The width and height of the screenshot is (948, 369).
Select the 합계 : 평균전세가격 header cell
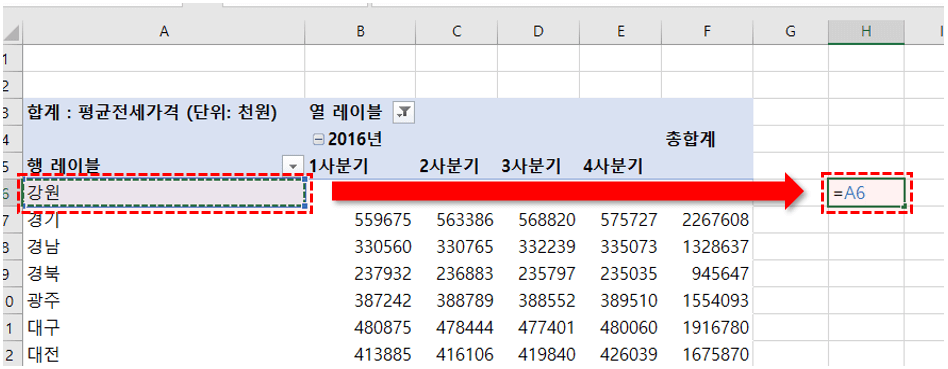[x=152, y=112]
